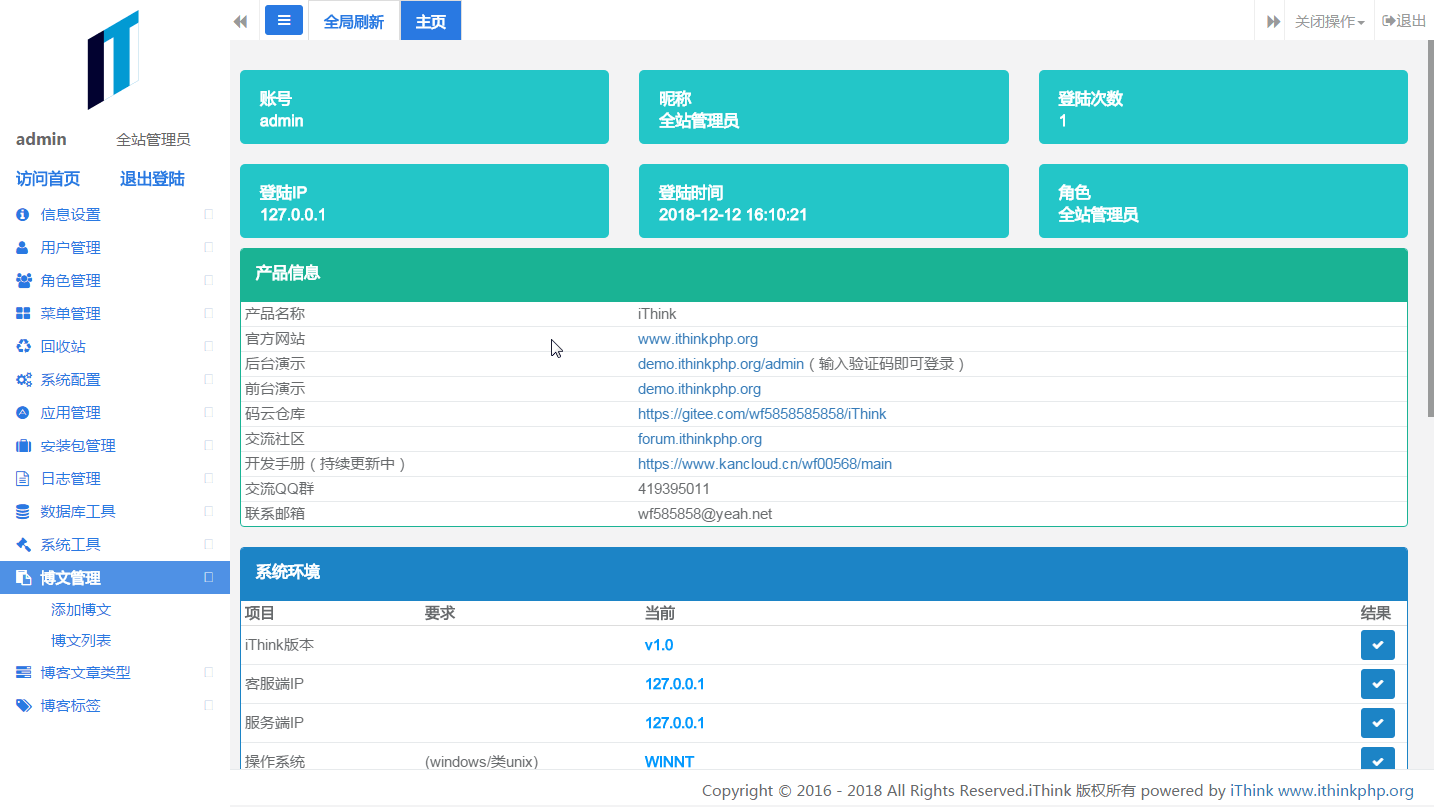The width and height of the screenshot is (1434, 807).
Task: Expand the 用户管理 menu arrow
Action: click(209, 247)
